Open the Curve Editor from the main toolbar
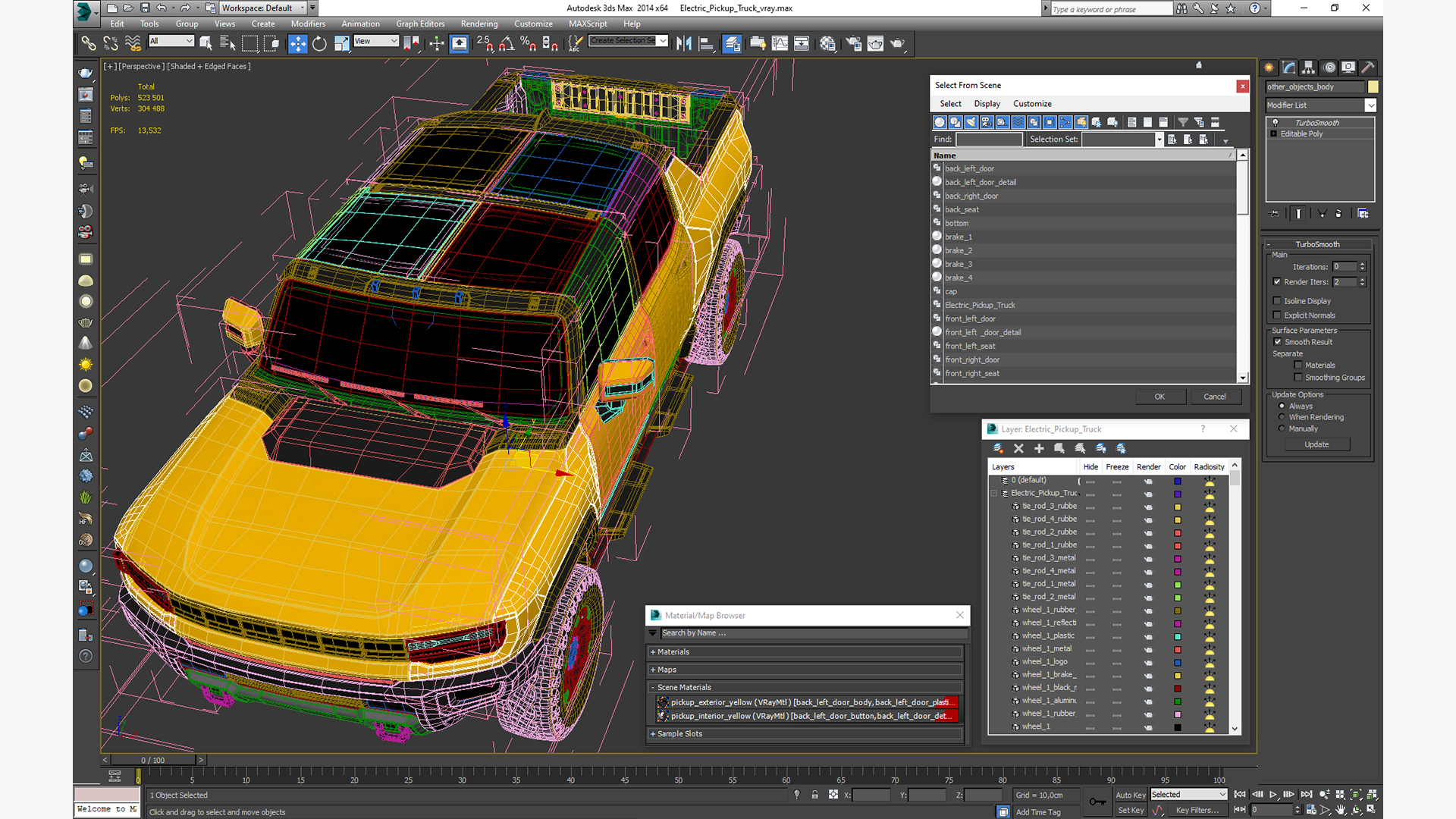The width and height of the screenshot is (1456, 819). (780, 43)
